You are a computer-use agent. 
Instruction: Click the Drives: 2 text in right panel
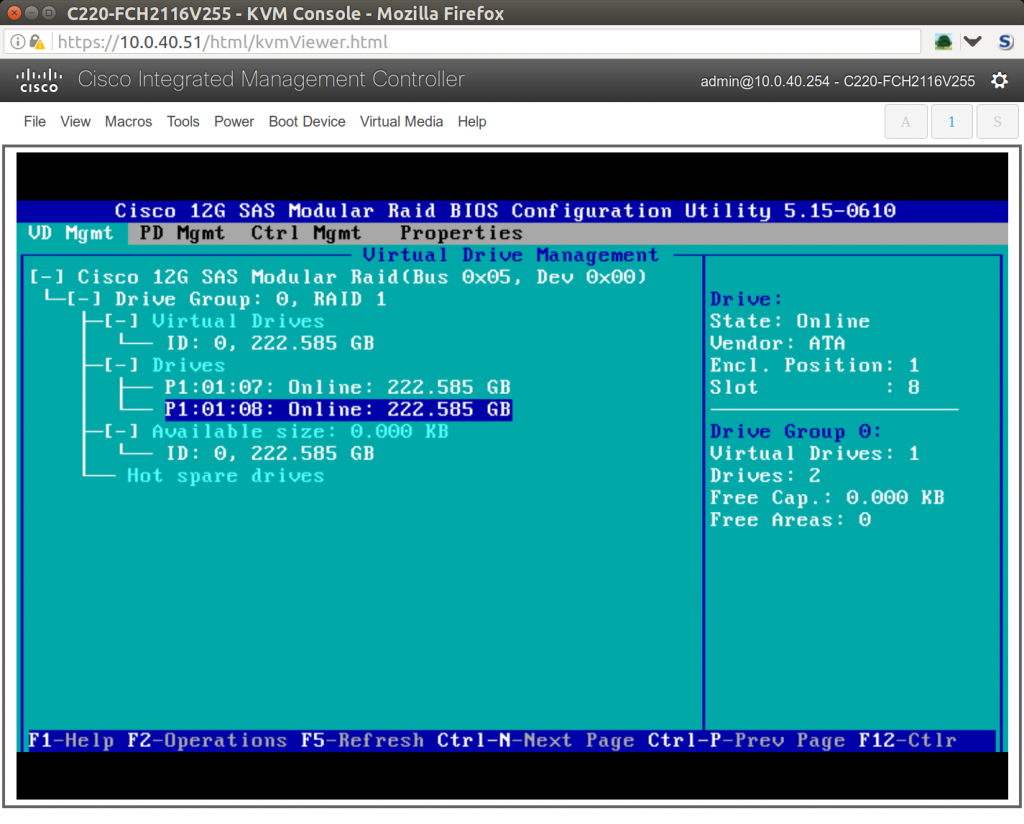(x=765, y=475)
